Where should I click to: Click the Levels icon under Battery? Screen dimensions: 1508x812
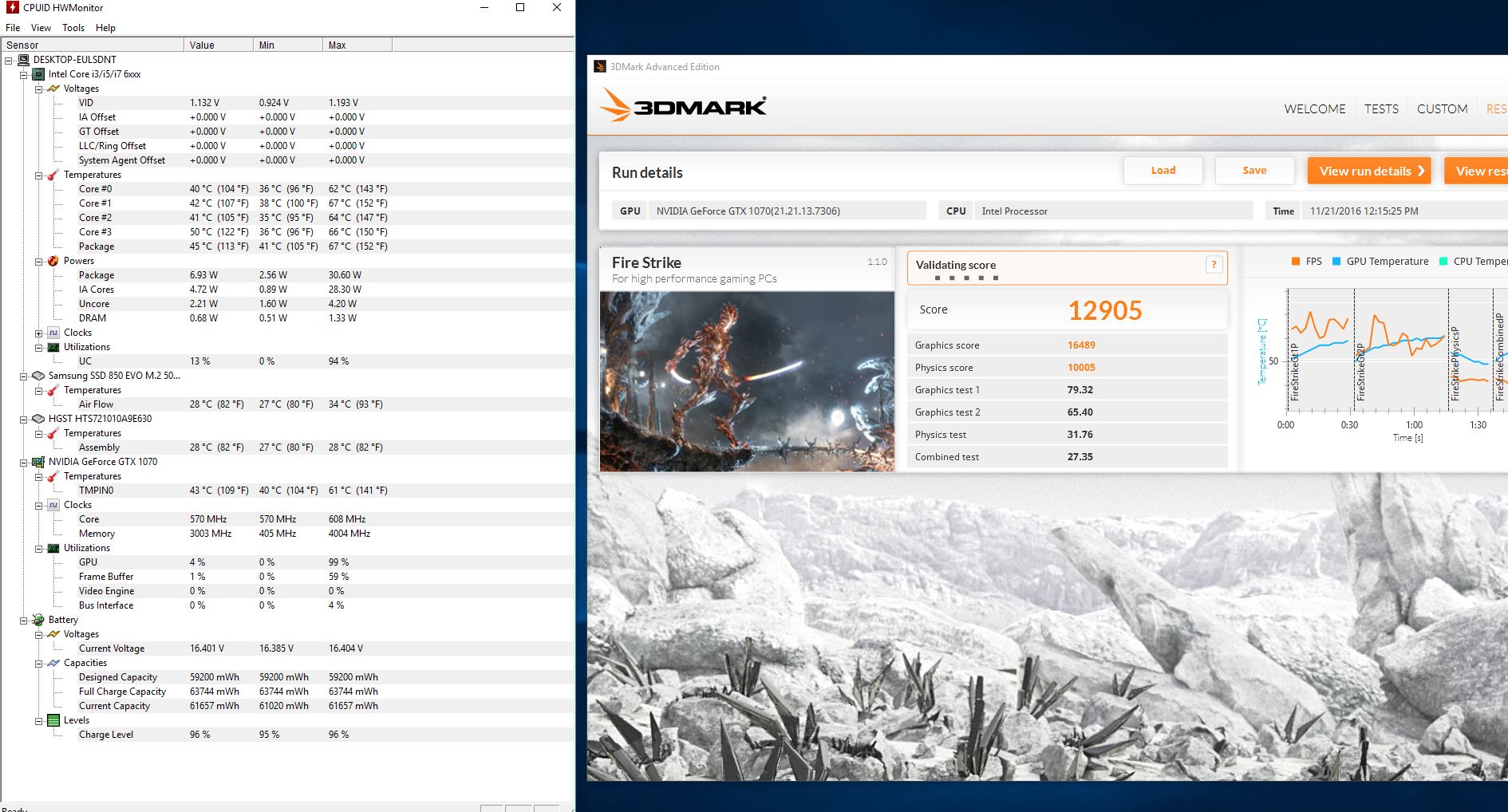pyautogui.click(x=53, y=720)
